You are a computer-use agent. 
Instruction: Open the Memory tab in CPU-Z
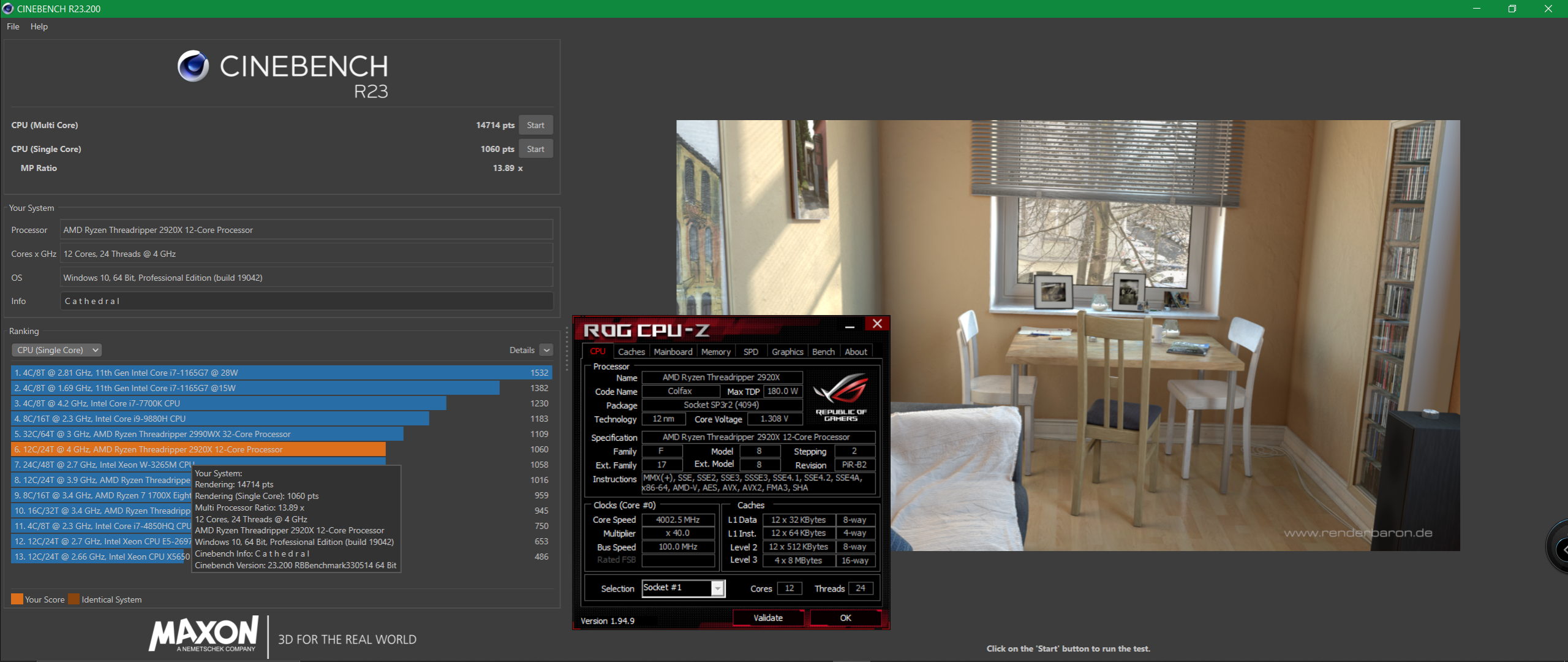click(x=715, y=352)
